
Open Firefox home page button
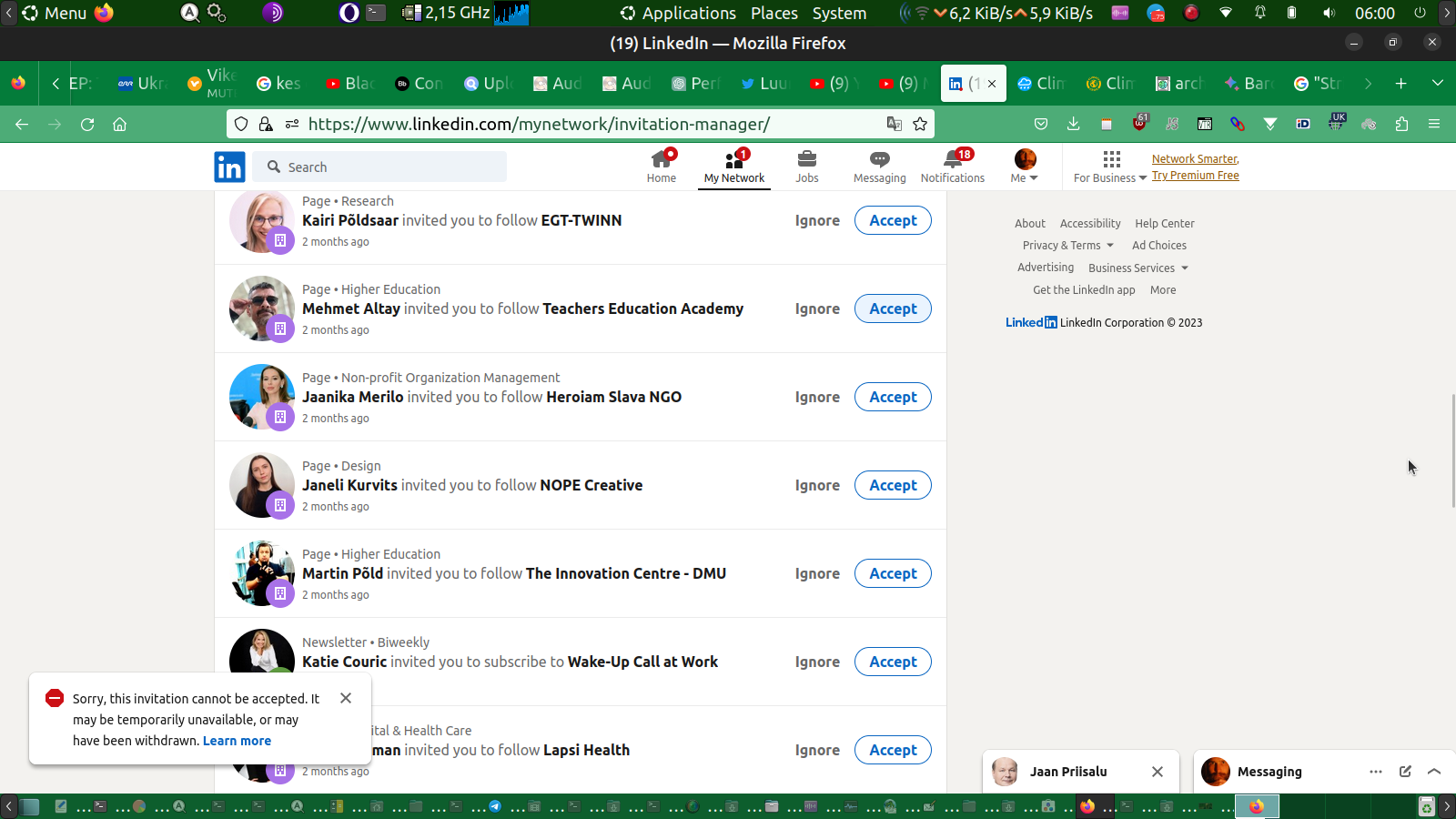(x=119, y=124)
